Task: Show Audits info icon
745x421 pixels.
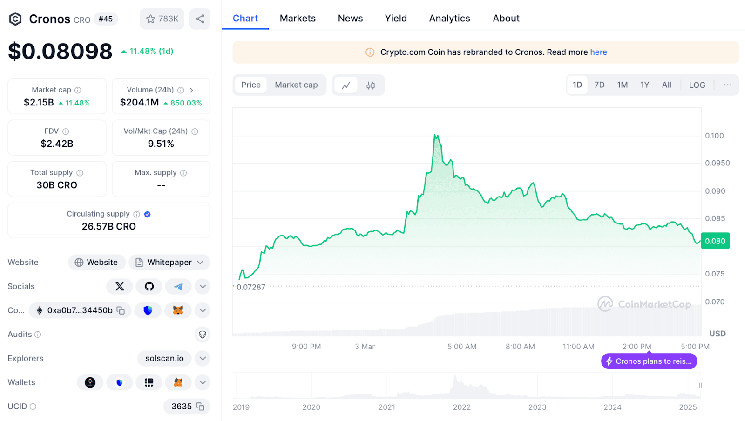Action: click(38, 335)
